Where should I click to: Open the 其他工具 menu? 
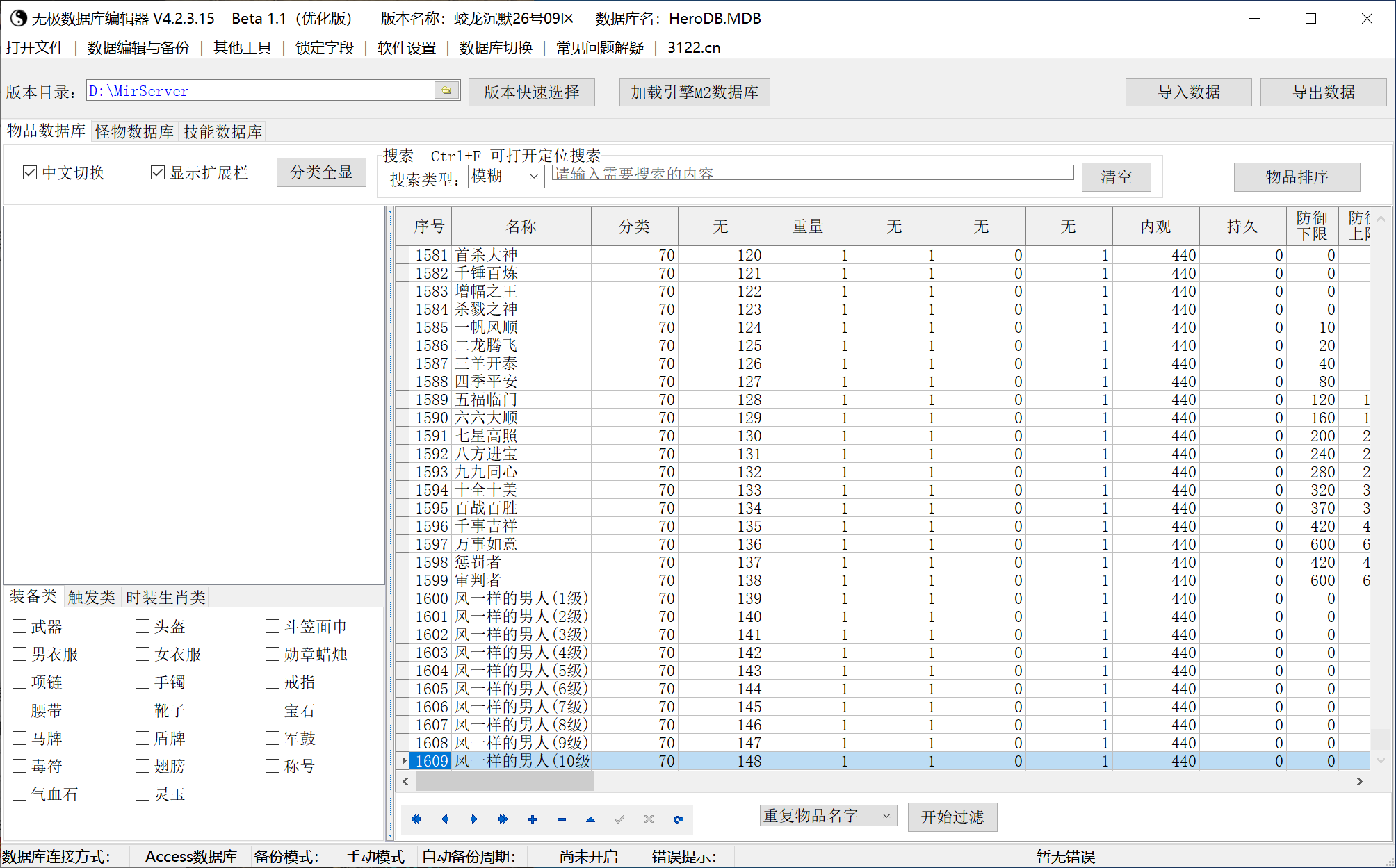[x=242, y=47]
